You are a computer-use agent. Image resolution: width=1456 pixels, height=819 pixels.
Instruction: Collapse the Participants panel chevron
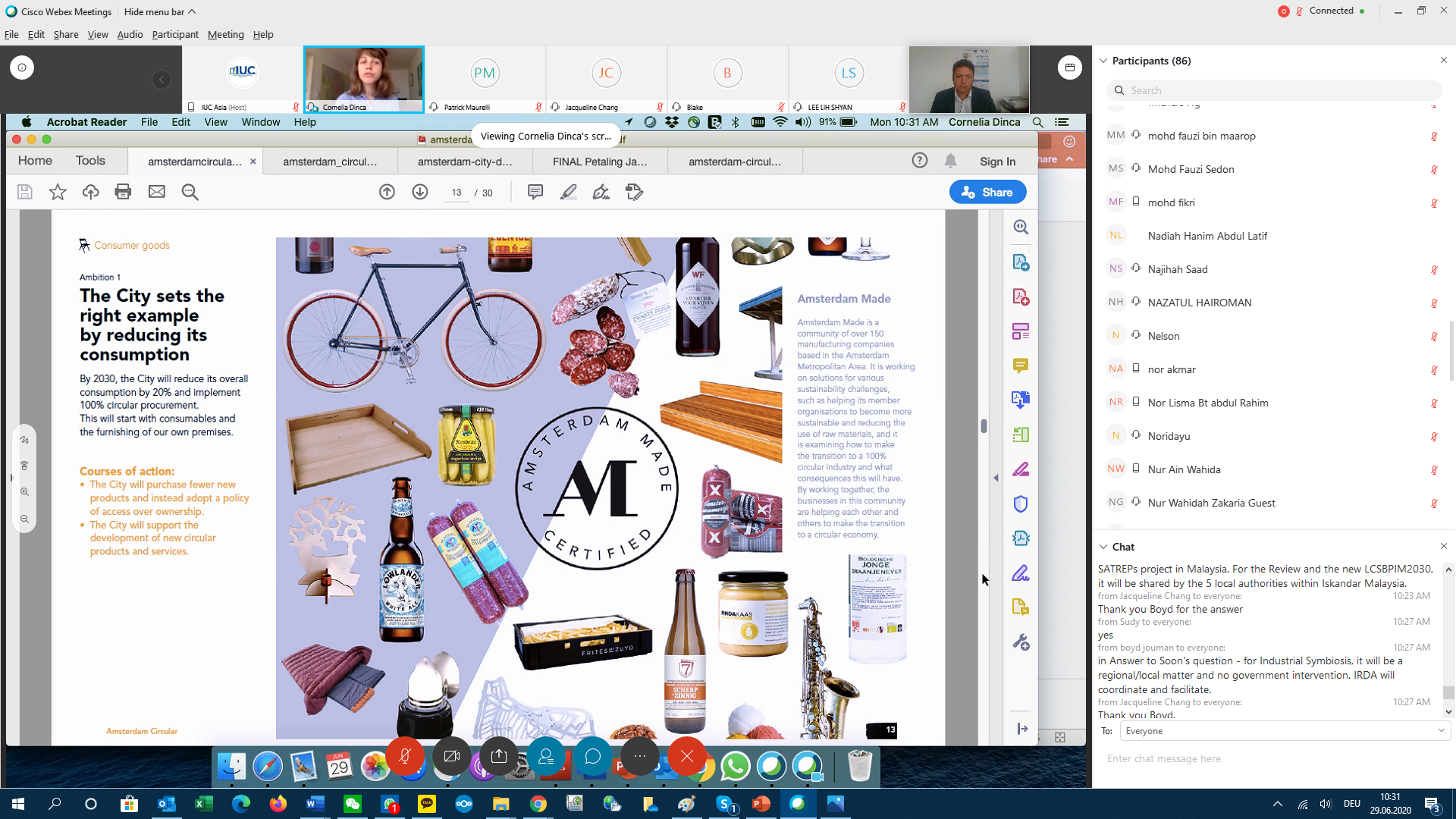point(1103,61)
